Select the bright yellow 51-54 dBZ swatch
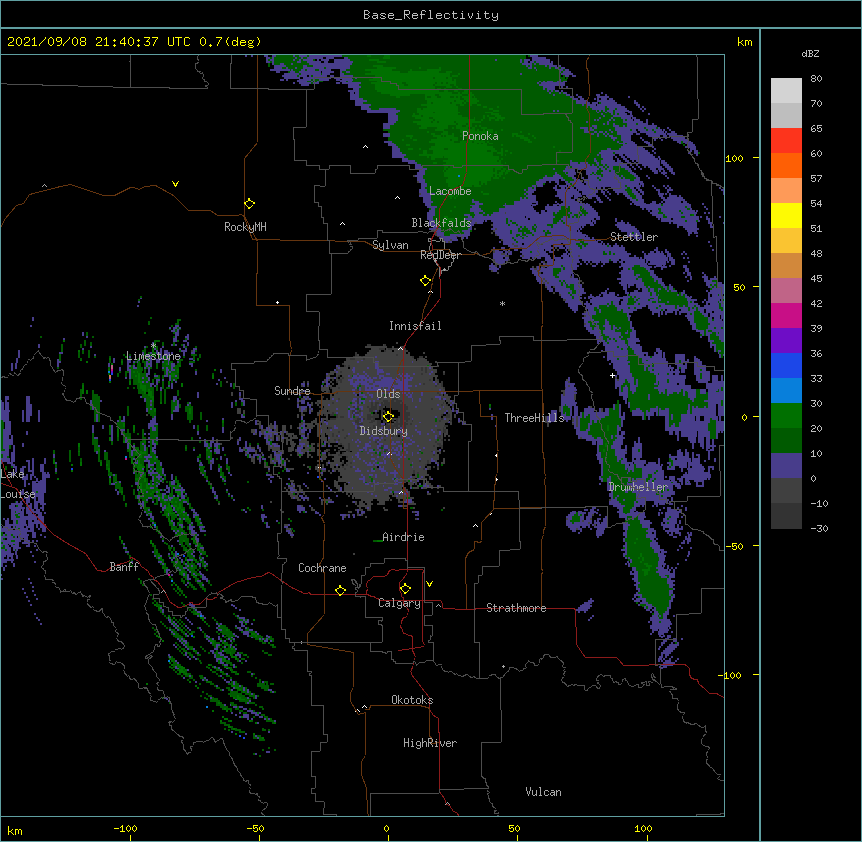 (x=786, y=215)
